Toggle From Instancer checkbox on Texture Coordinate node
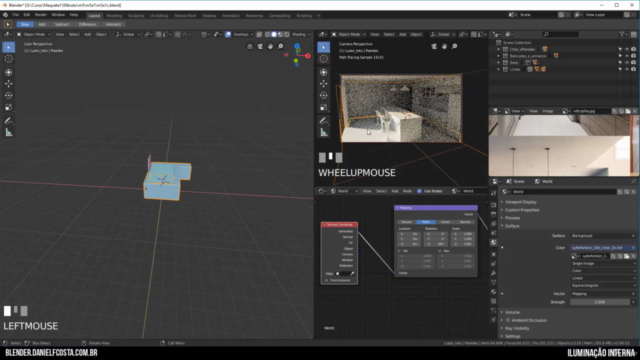 [327, 280]
